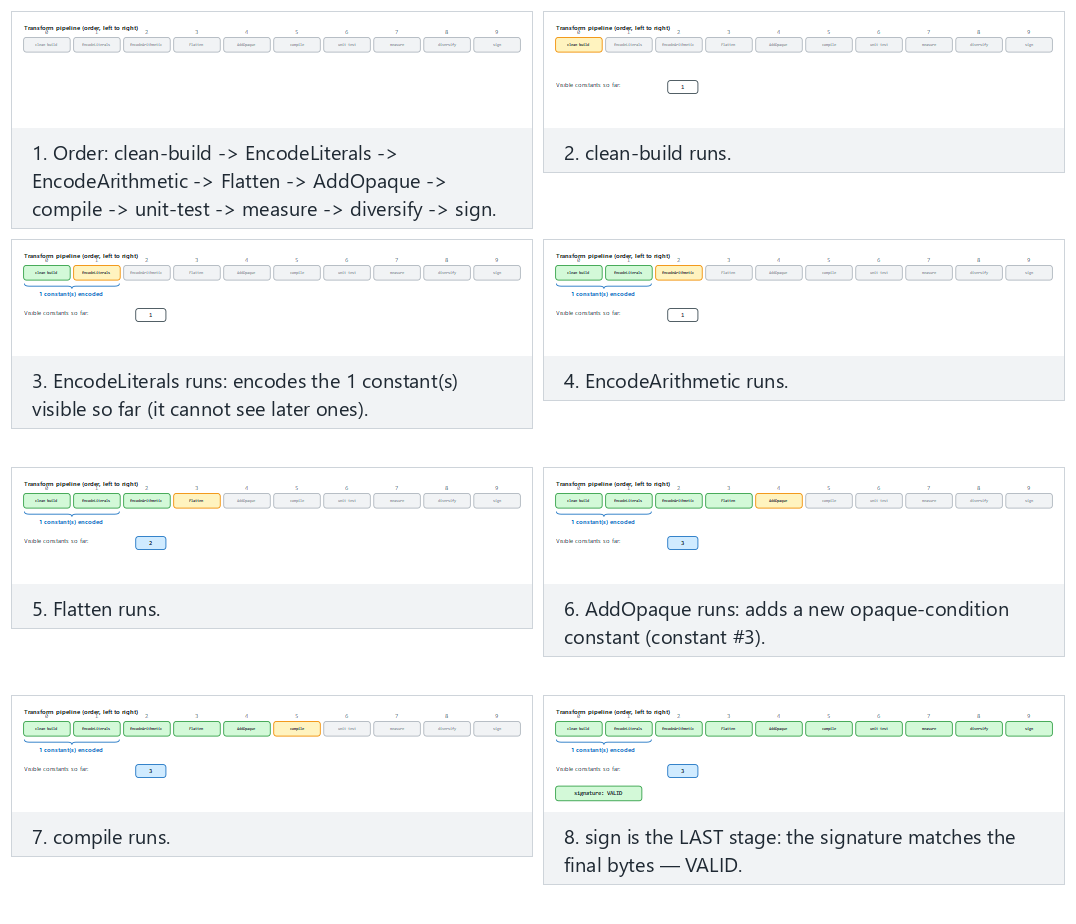Click the blue constants badge showing 3 in panel 6
The height and width of the screenshot is (924, 1076).
coord(683,543)
